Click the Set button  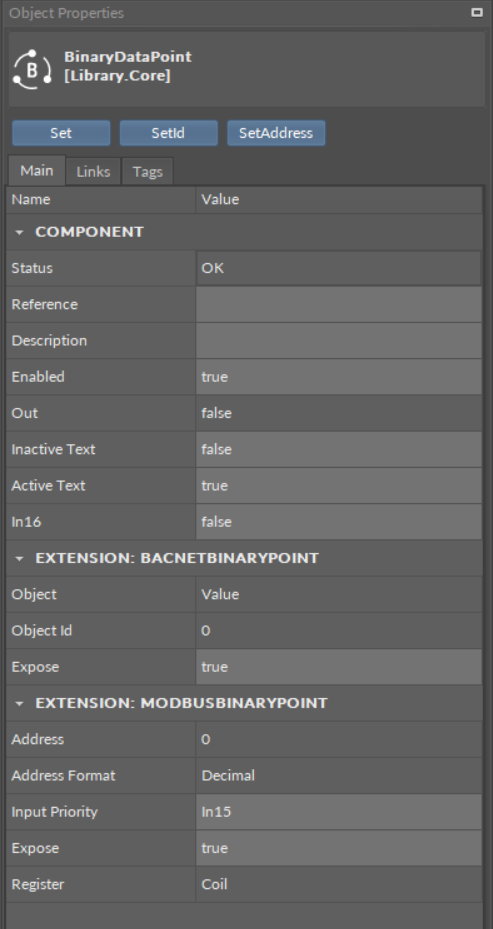pos(61,133)
